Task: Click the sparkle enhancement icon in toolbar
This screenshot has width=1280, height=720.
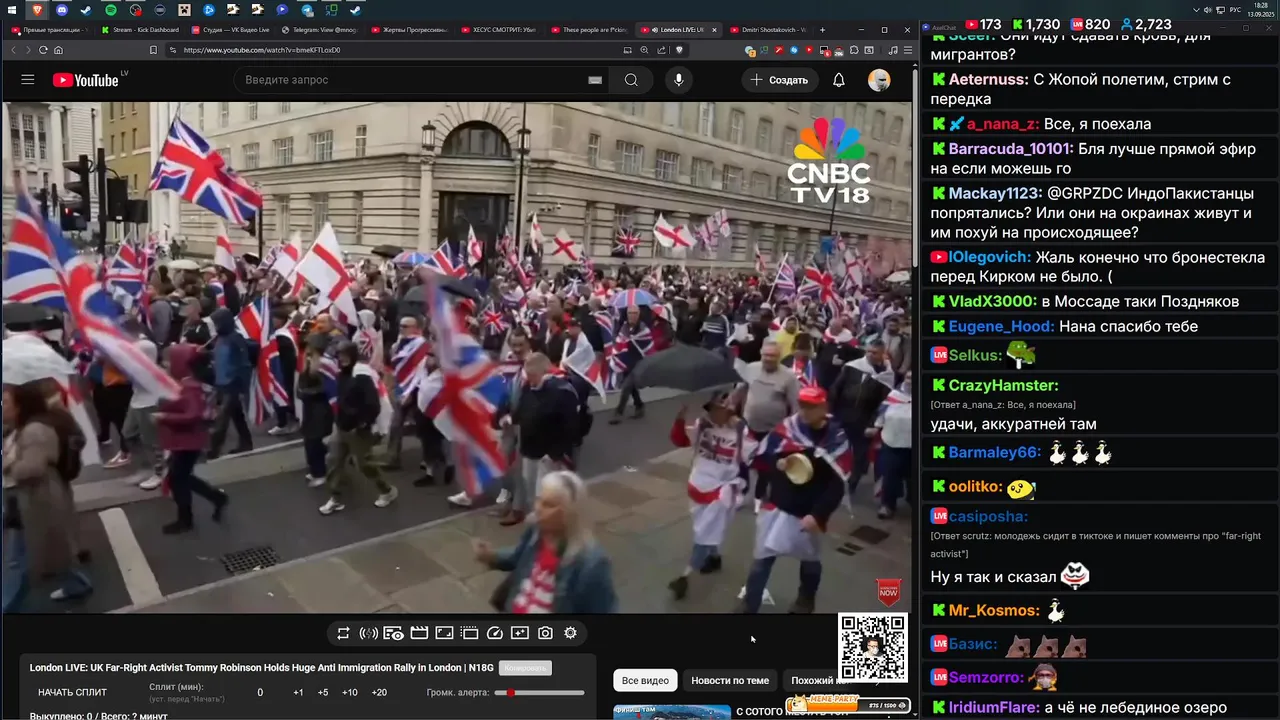Action: [x=519, y=633]
